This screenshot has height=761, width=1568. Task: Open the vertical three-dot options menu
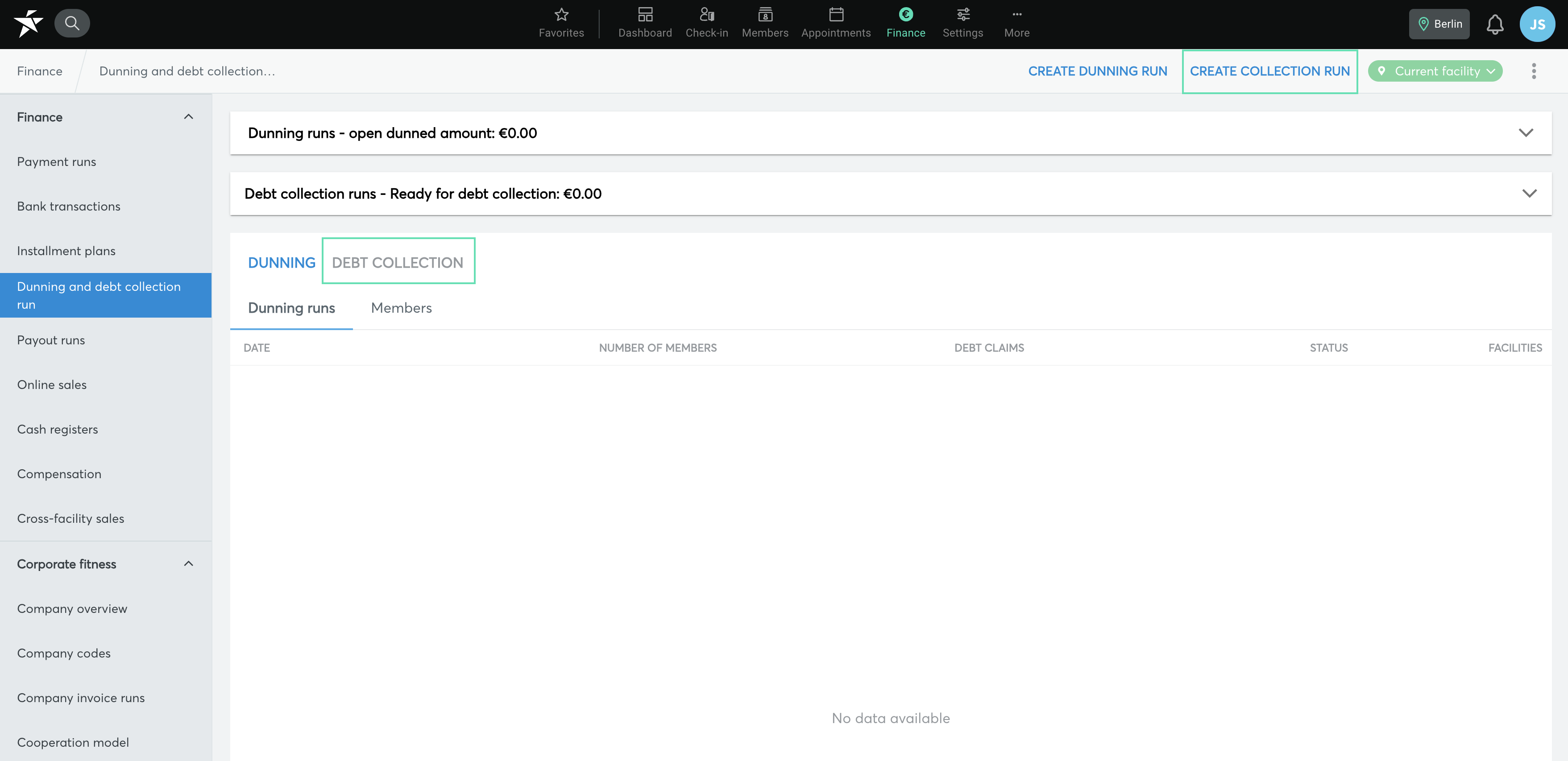(x=1533, y=71)
